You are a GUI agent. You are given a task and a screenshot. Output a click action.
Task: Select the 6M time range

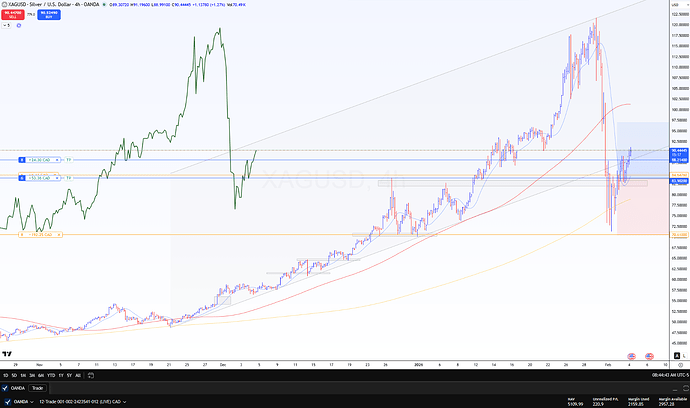click(x=41, y=375)
